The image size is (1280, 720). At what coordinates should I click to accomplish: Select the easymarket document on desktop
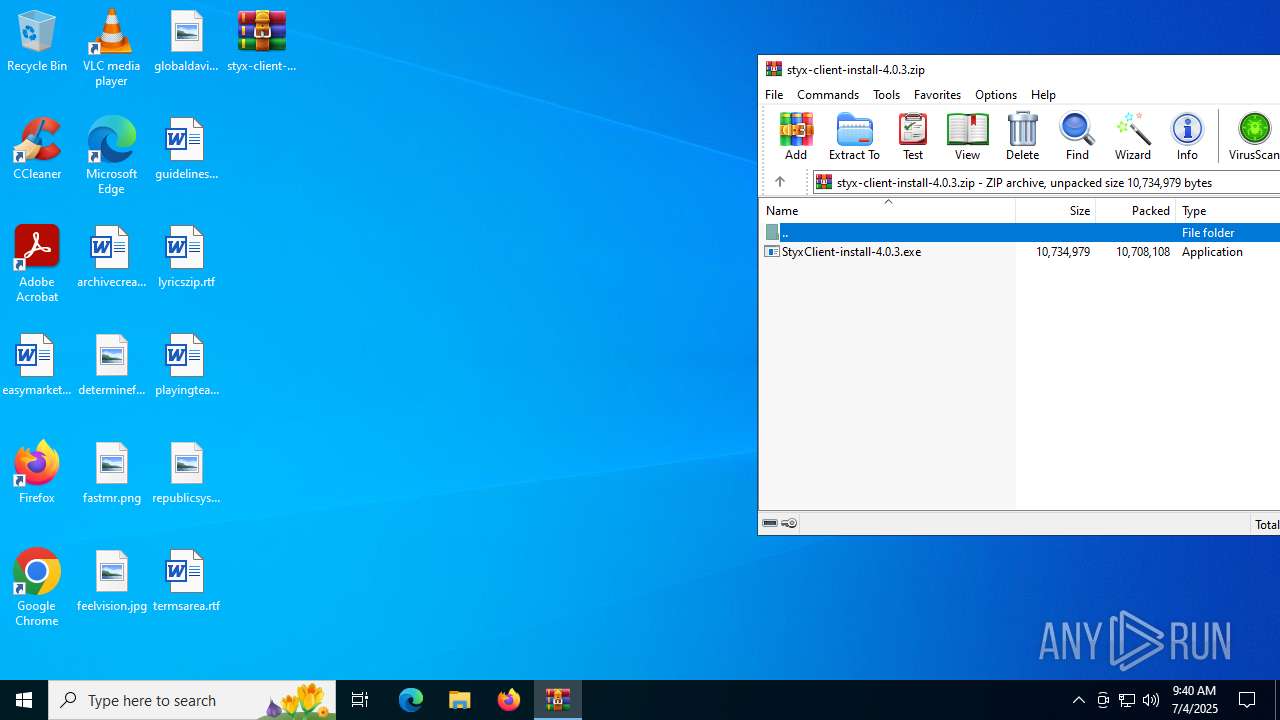[37, 365]
